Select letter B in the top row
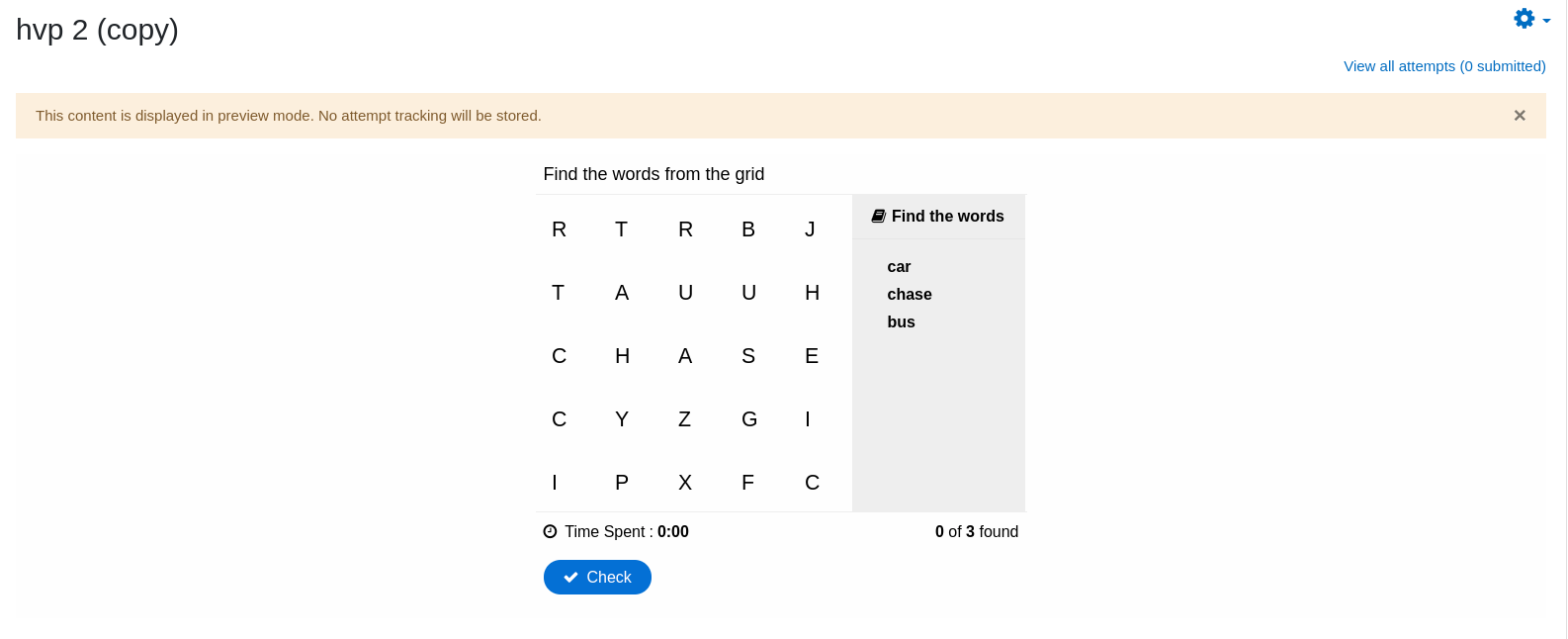1568x639 pixels. coord(748,229)
